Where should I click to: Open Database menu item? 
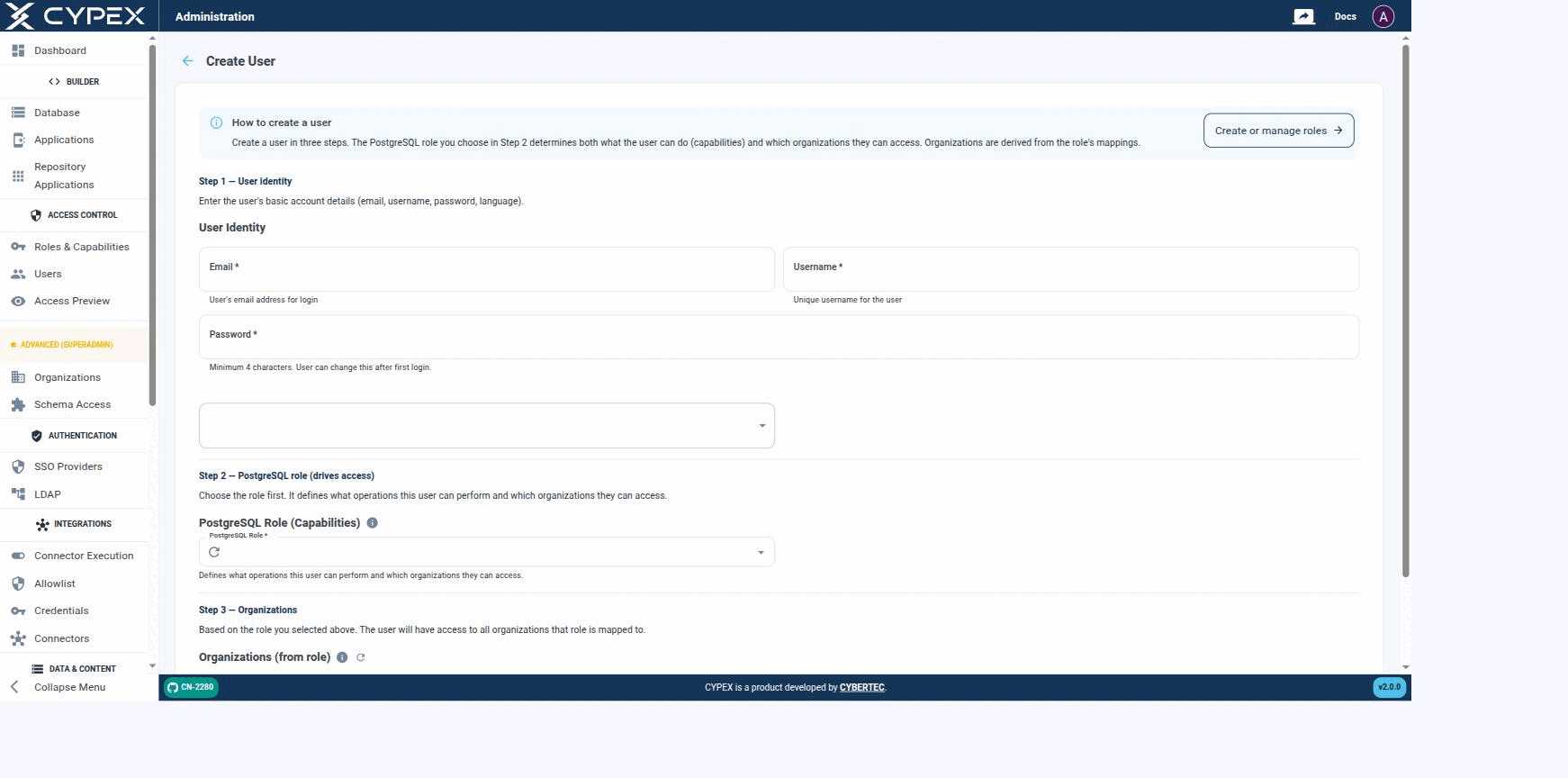76,113
